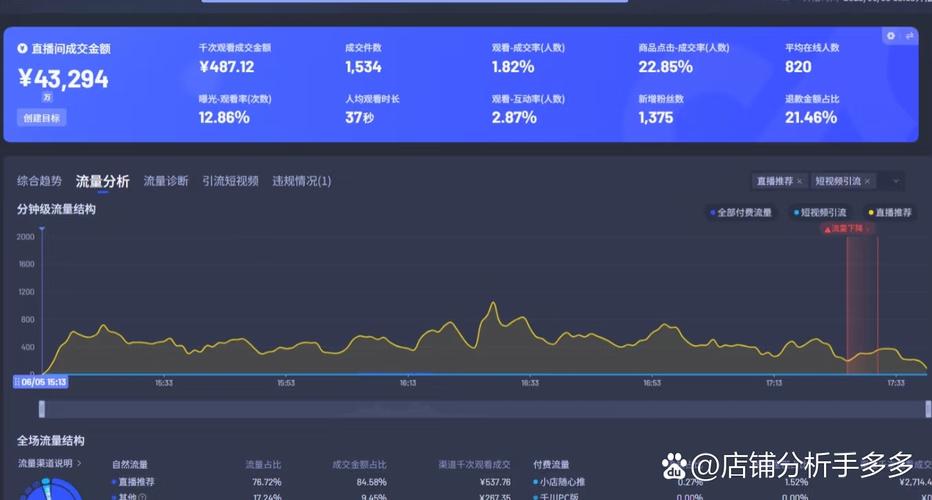
Task: Remove the 短视频引流 filter tag
Action: coord(867,181)
